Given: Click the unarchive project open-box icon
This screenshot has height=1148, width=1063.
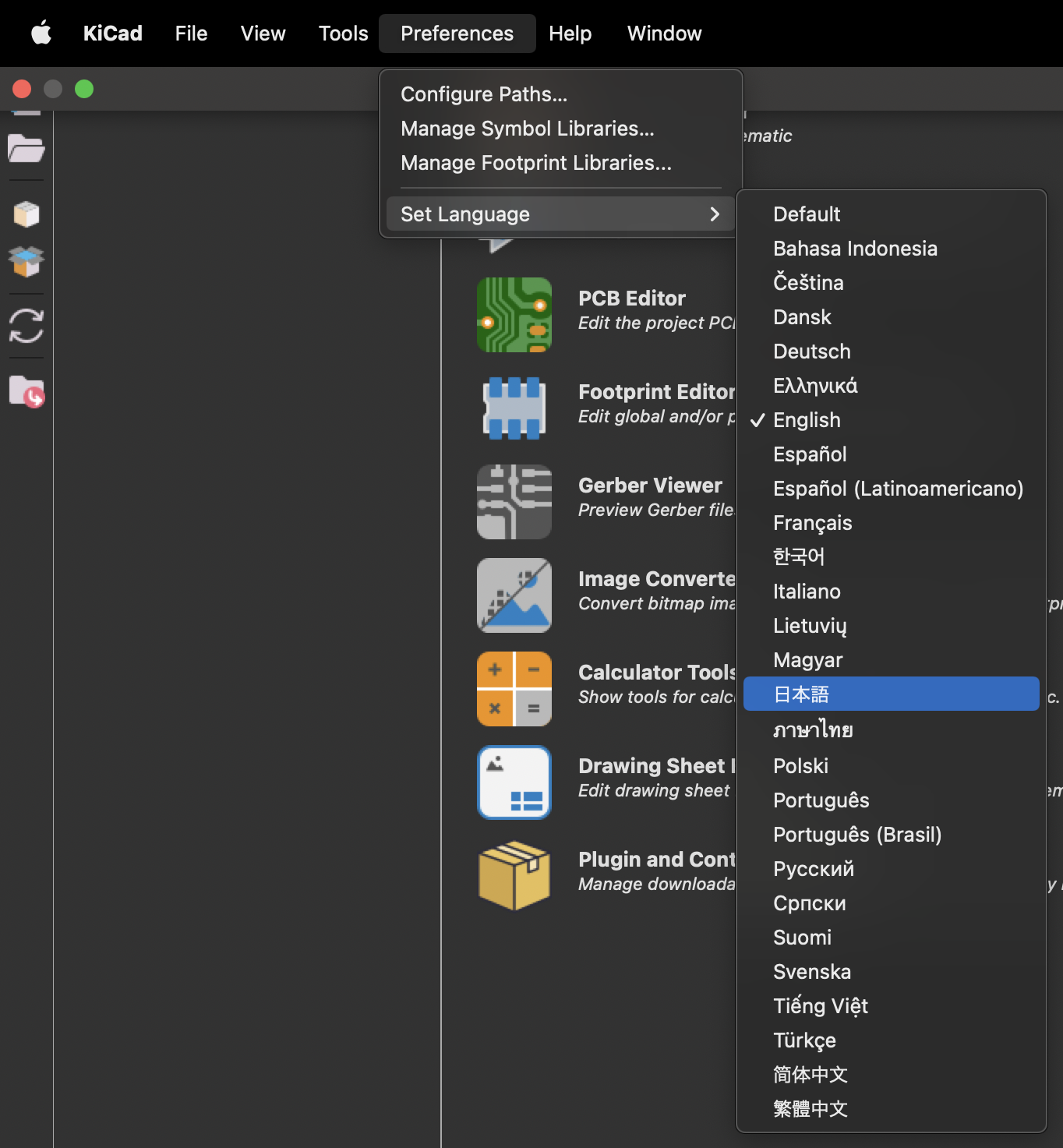Looking at the screenshot, I should pos(26,262).
